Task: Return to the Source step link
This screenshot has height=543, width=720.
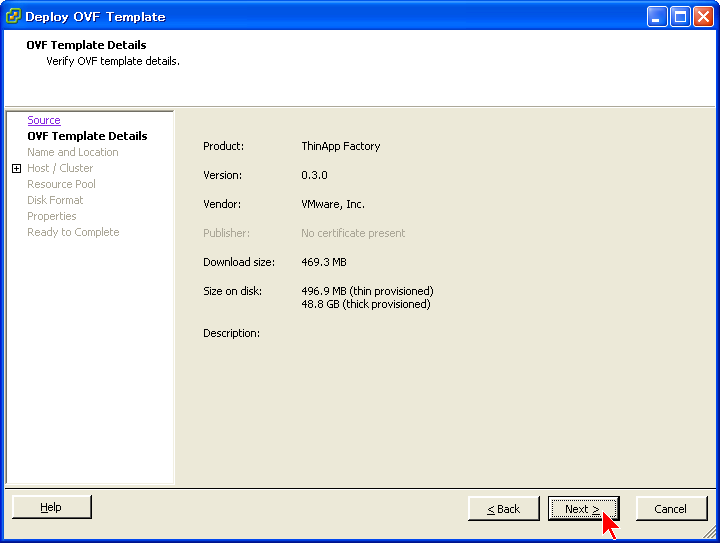Action: tap(44, 120)
